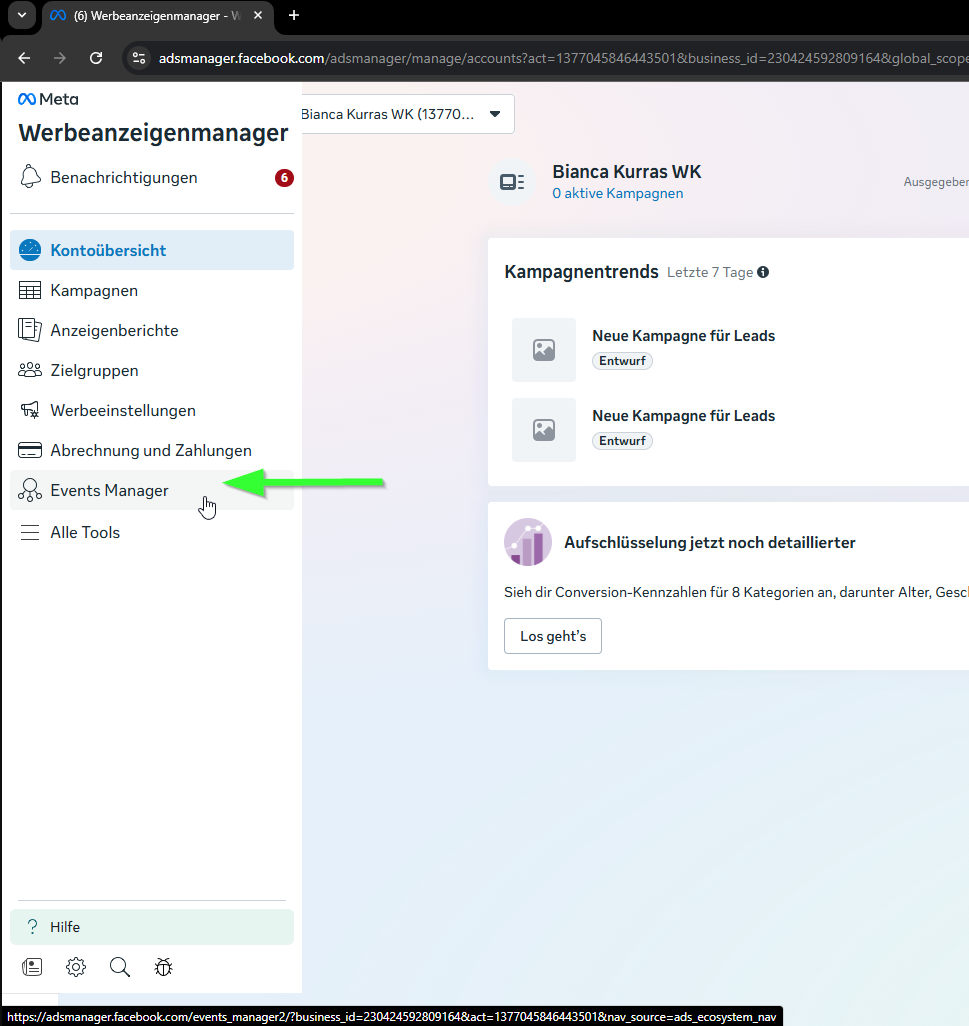Reload the page with the refresh icon
Image resolution: width=969 pixels, height=1026 pixels.
(x=96, y=58)
